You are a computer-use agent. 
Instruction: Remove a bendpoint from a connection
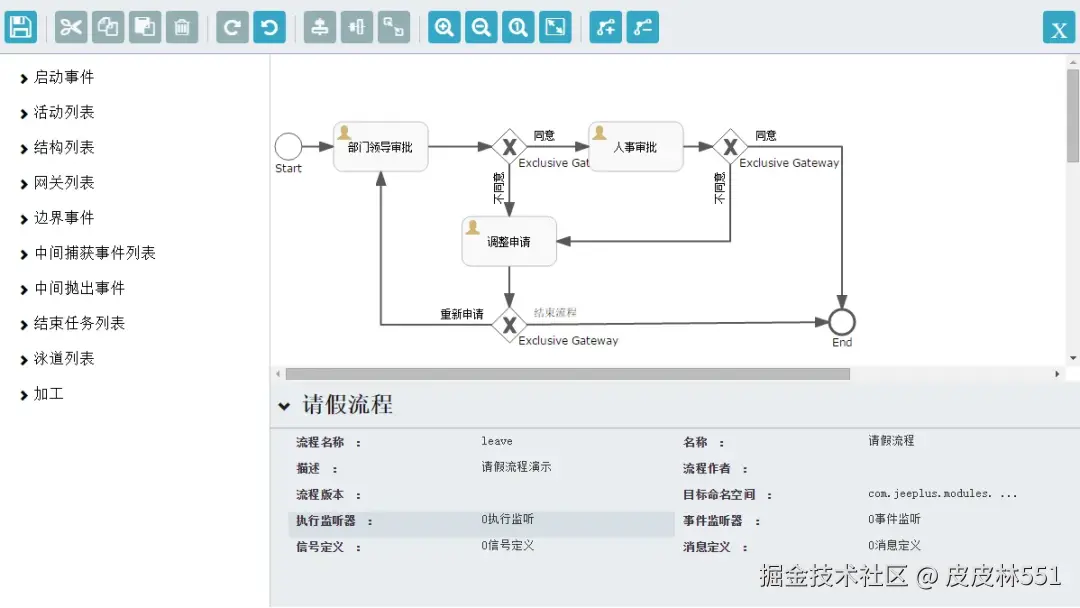click(643, 27)
